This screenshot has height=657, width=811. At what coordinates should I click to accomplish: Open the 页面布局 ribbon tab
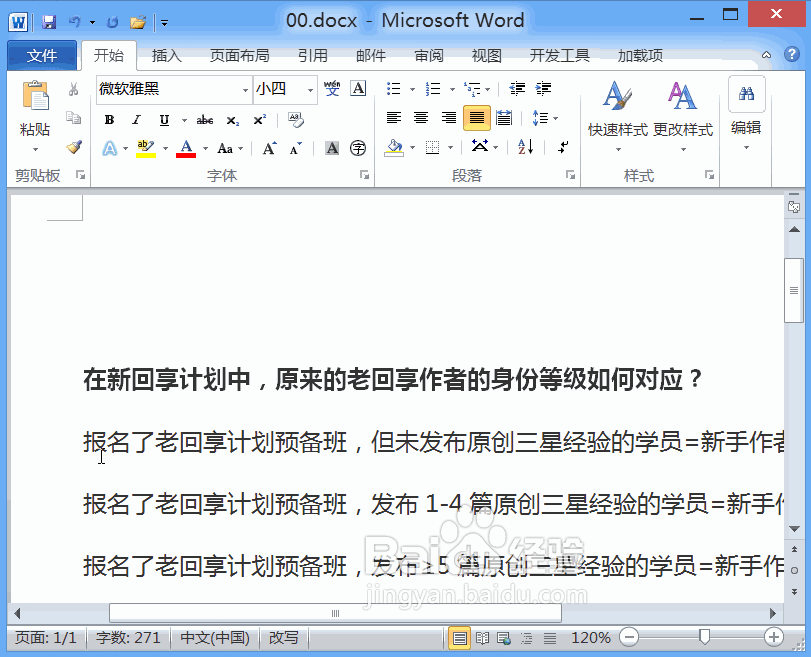tap(240, 56)
